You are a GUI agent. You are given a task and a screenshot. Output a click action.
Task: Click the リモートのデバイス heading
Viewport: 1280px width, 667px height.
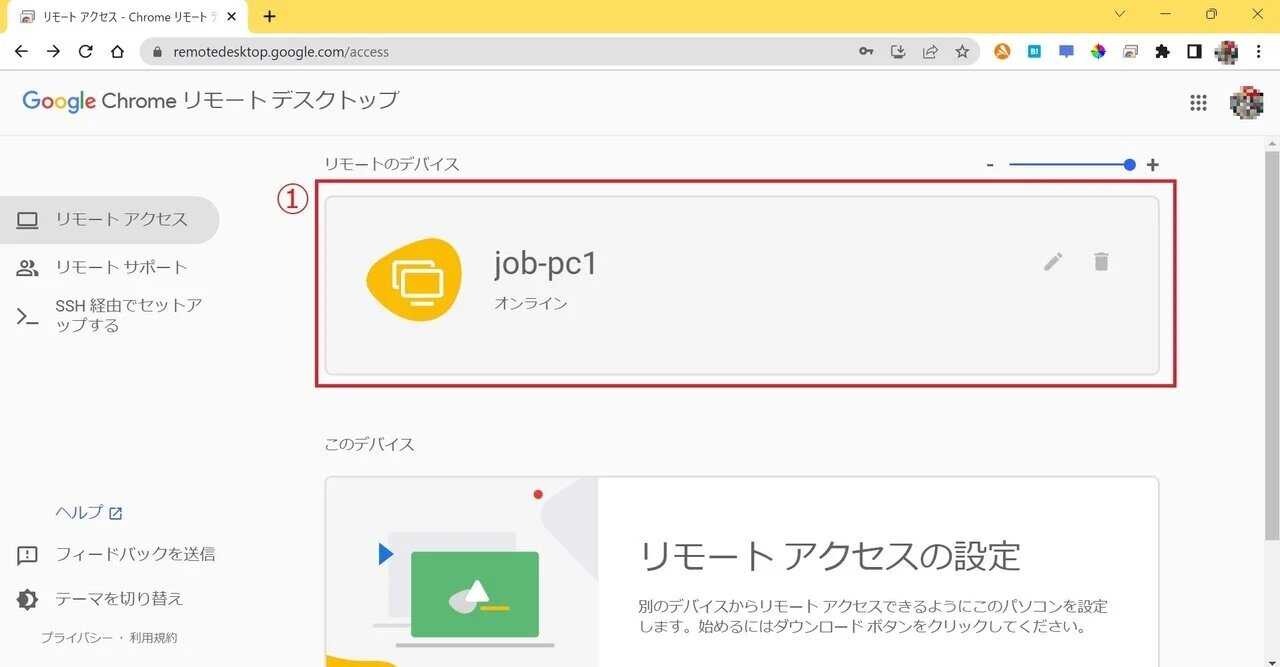[x=392, y=164]
